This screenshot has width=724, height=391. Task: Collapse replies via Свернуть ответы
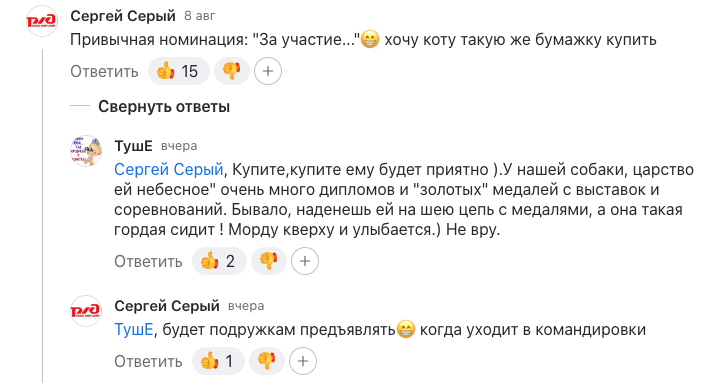(164, 107)
